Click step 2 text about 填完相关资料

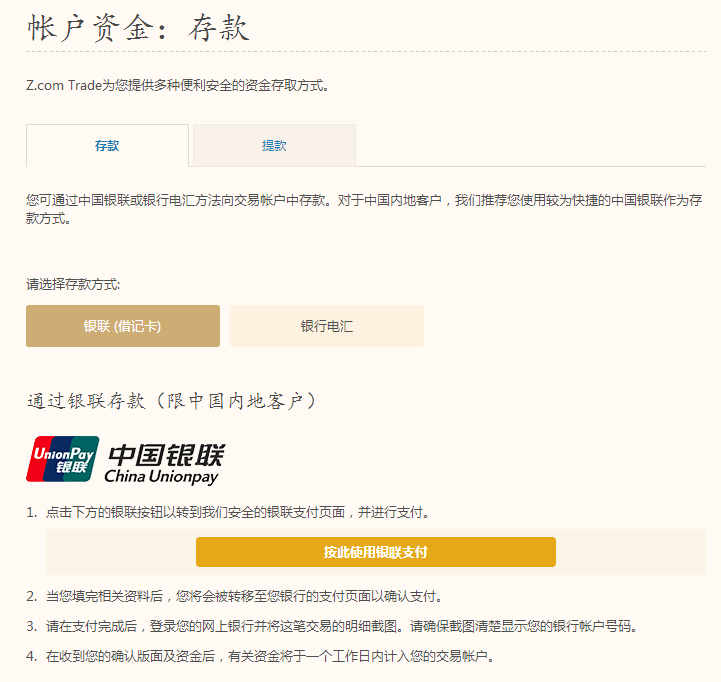(244, 596)
